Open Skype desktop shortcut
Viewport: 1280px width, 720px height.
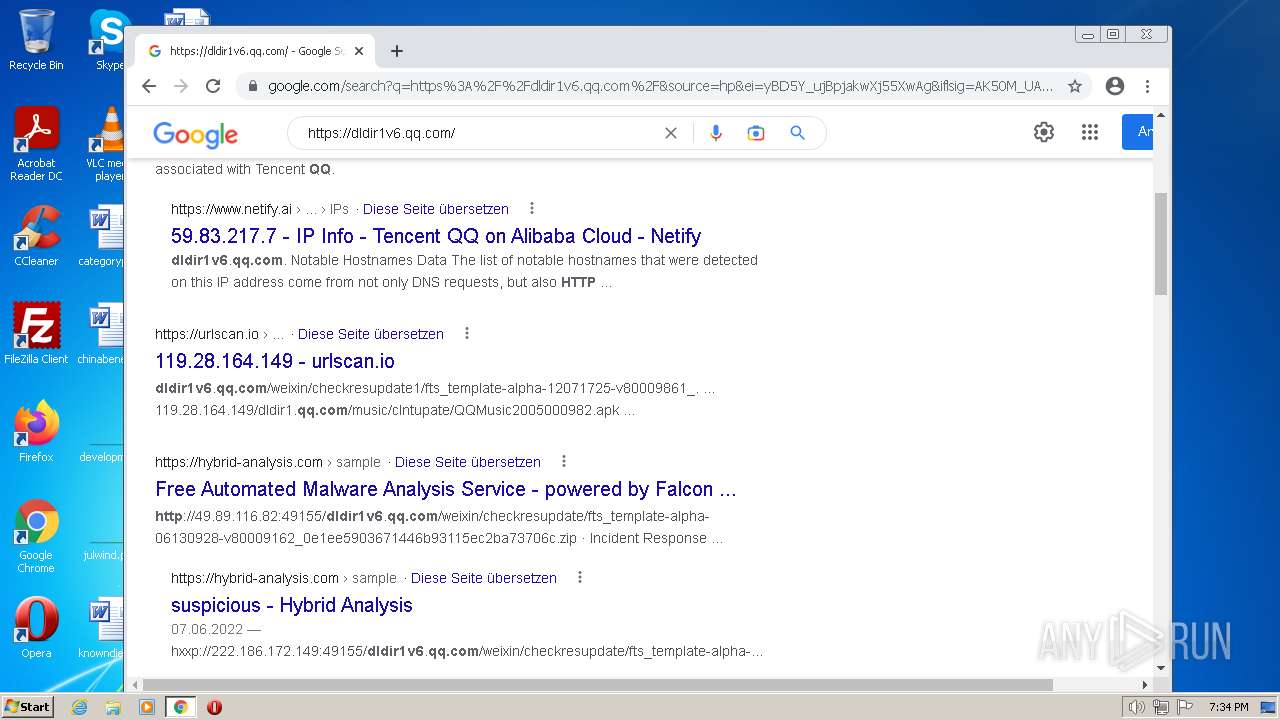coord(108,40)
